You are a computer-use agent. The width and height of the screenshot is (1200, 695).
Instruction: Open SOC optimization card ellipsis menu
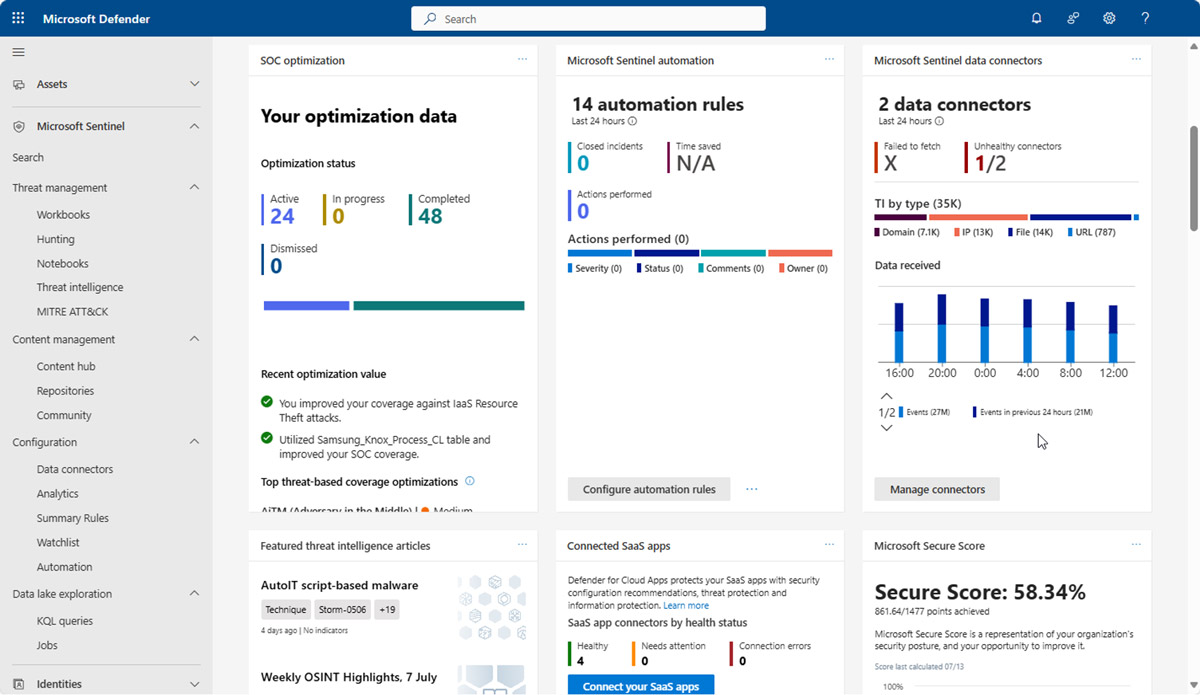click(x=522, y=59)
